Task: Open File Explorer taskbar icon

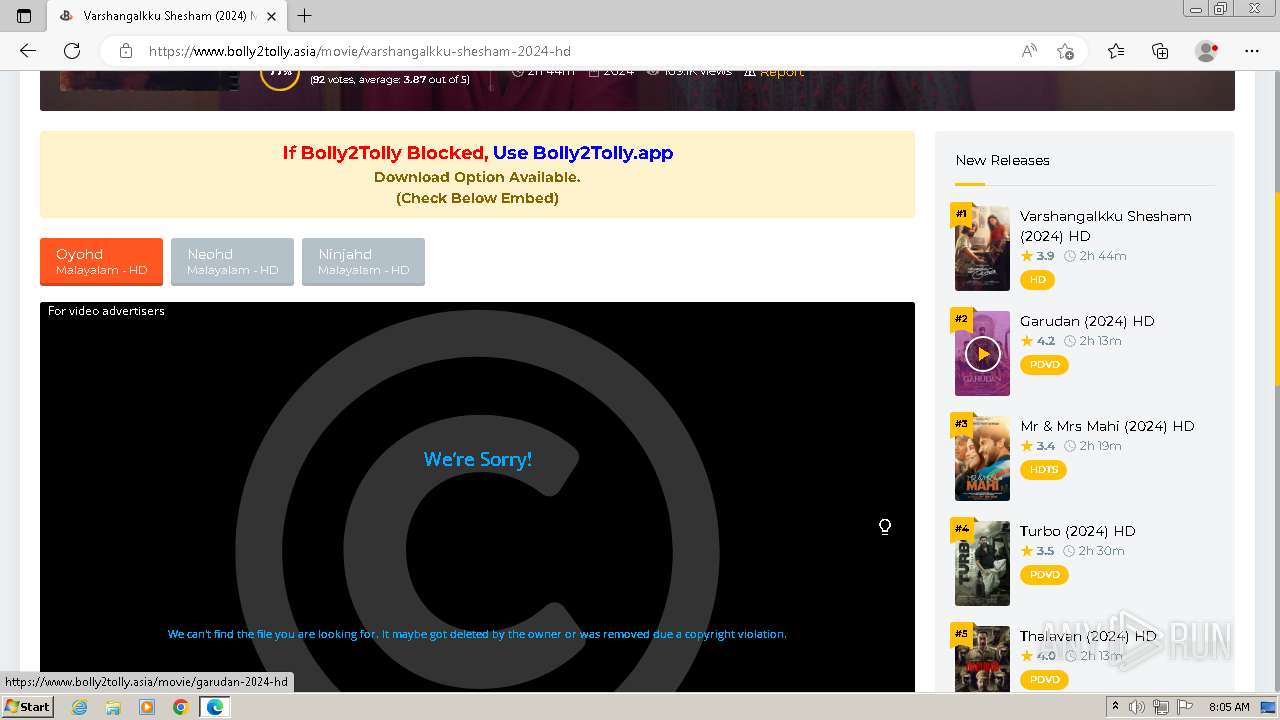Action: 113,707
